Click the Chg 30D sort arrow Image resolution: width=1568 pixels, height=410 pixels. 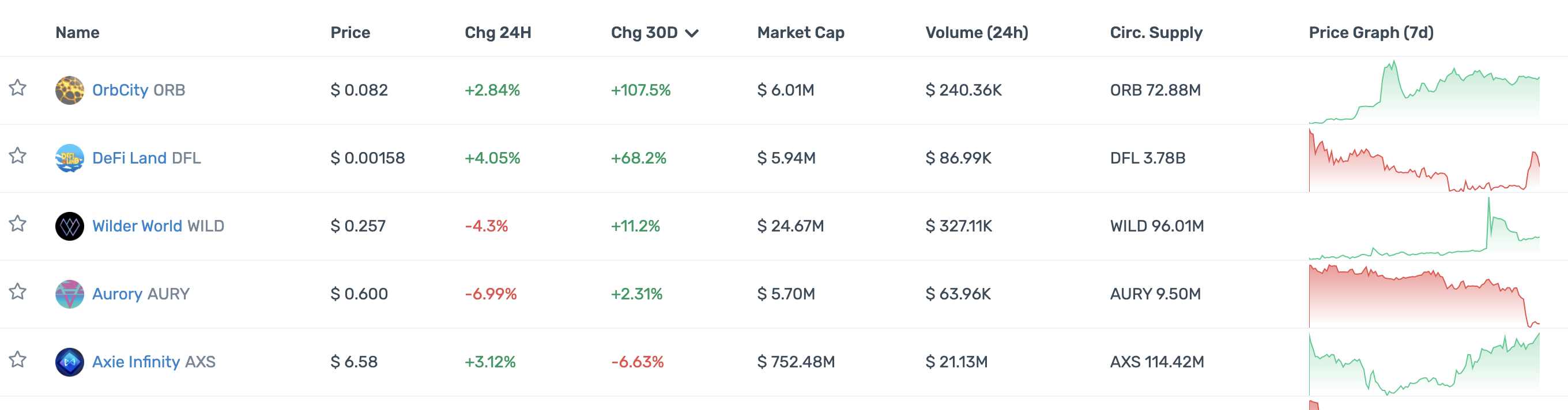692,33
